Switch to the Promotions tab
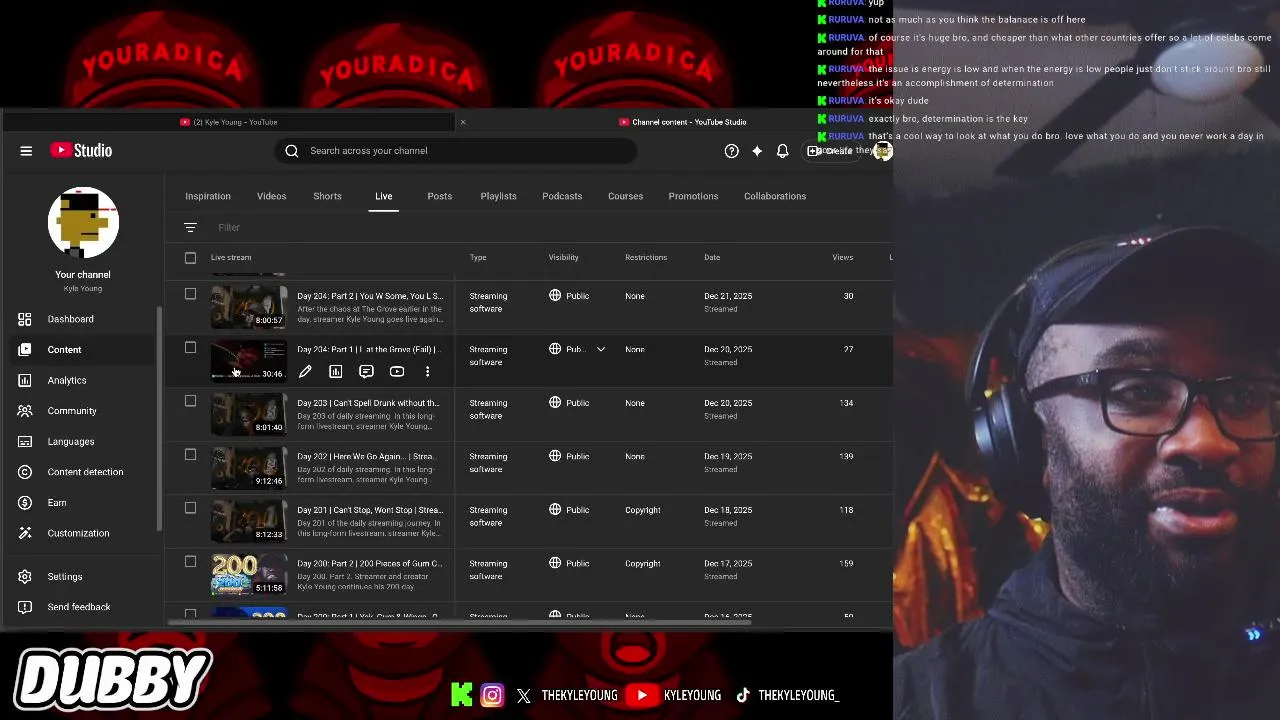Image resolution: width=1280 pixels, height=720 pixels. [693, 196]
